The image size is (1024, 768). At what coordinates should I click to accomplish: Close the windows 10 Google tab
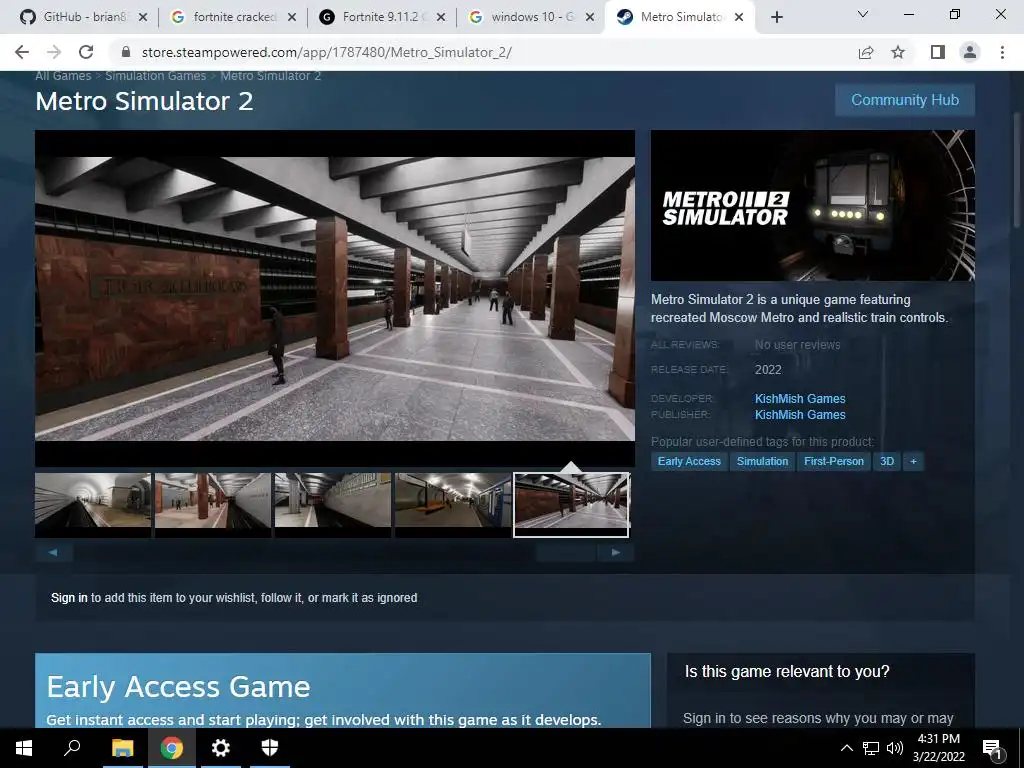click(590, 18)
